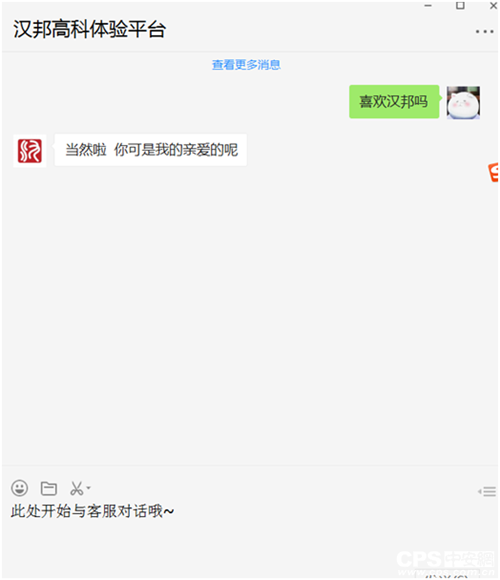Close the chat window
The image size is (500, 580).
493,6
